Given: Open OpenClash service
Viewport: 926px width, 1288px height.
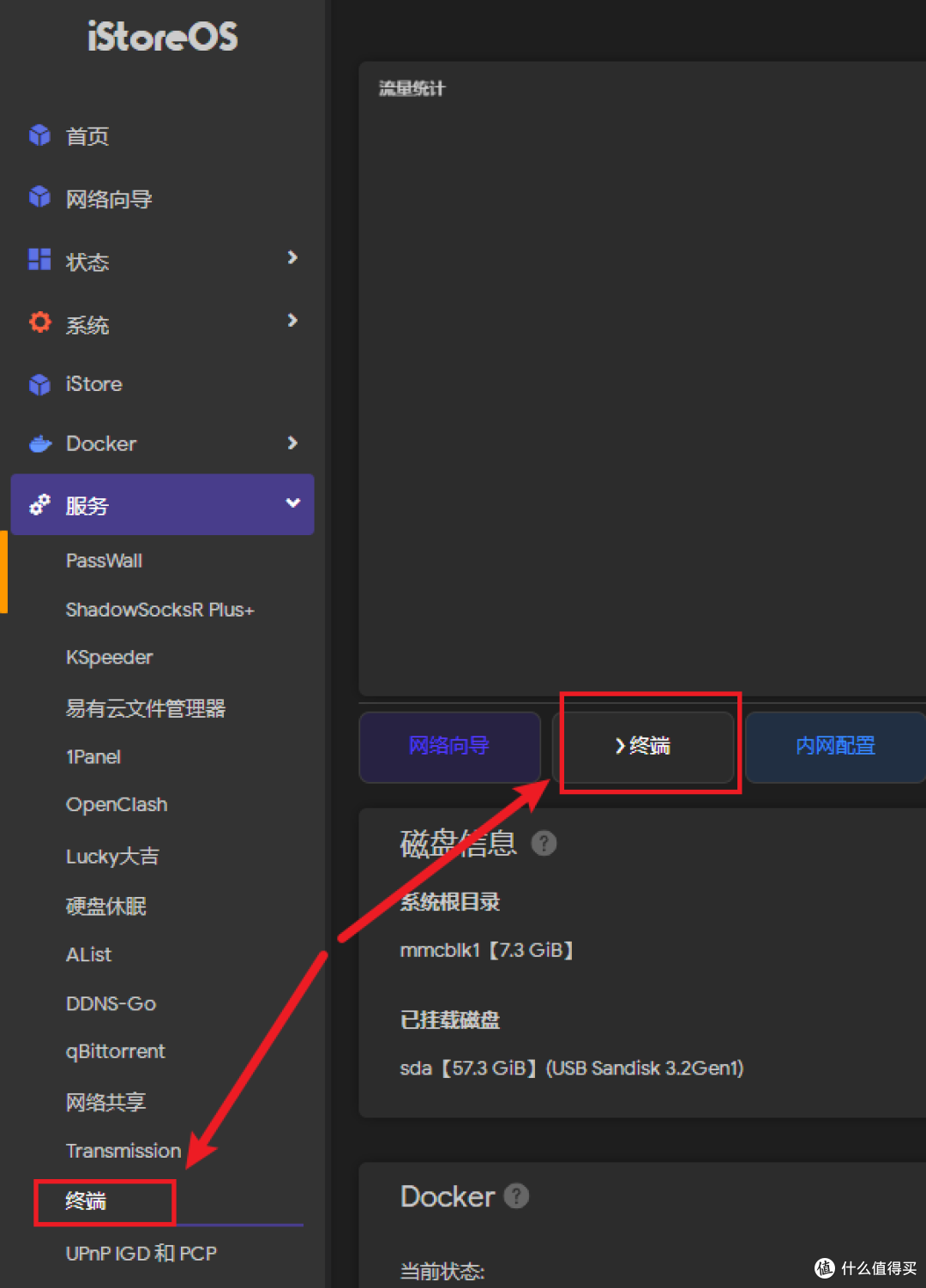Looking at the screenshot, I should tap(117, 805).
